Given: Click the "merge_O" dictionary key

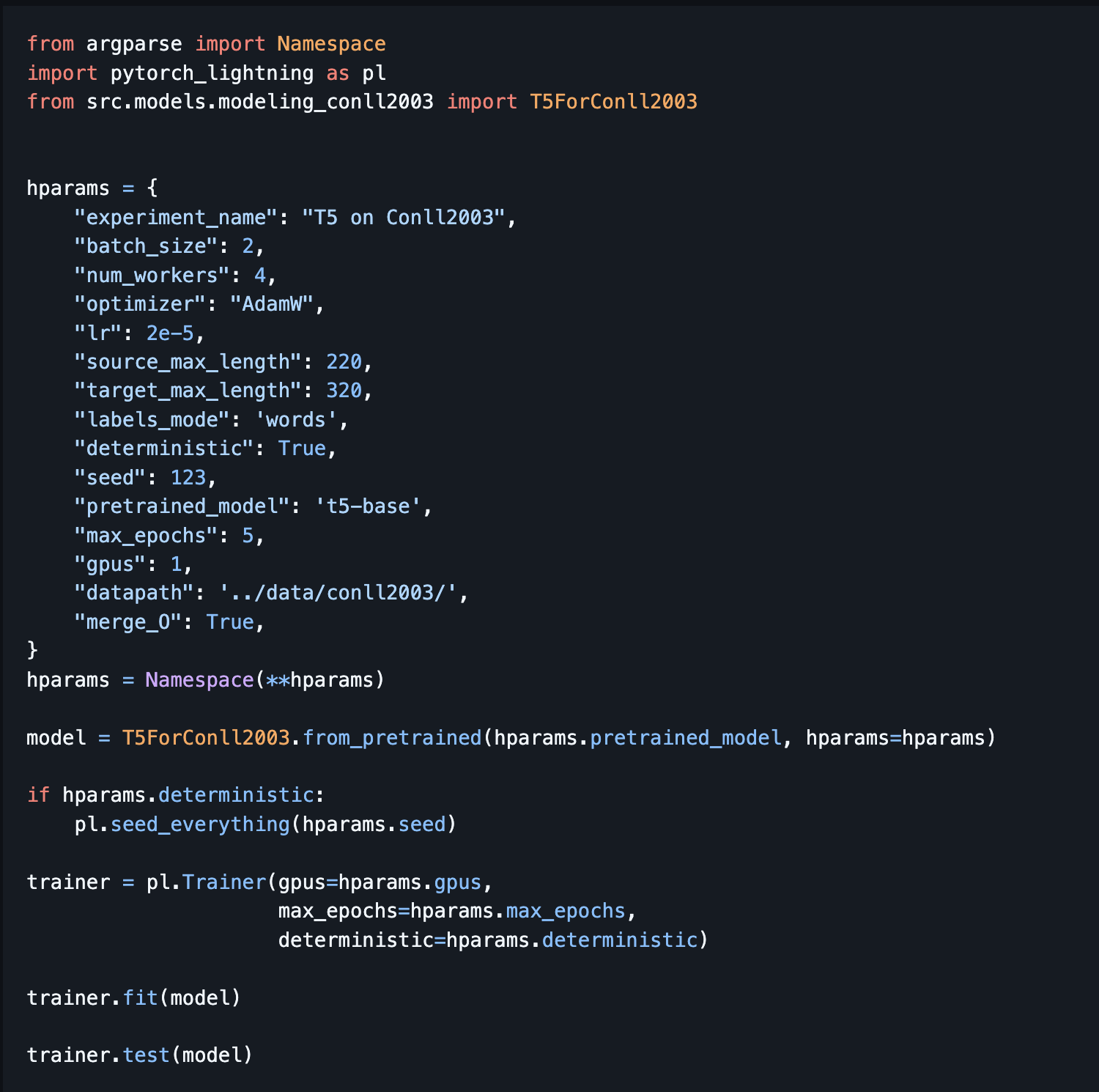Looking at the screenshot, I should [128, 622].
